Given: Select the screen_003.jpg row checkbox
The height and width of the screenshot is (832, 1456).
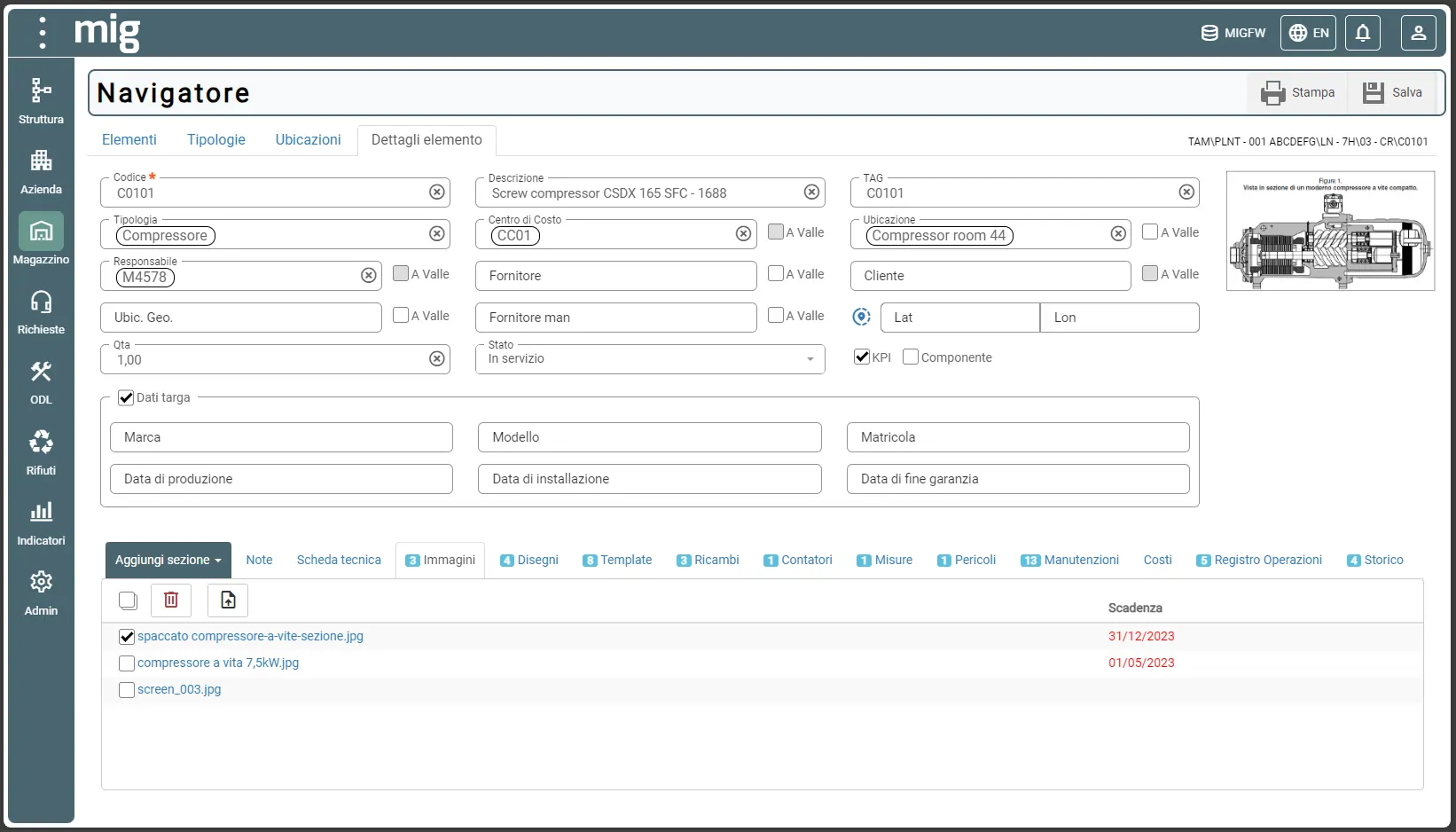Looking at the screenshot, I should [x=127, y=689].
